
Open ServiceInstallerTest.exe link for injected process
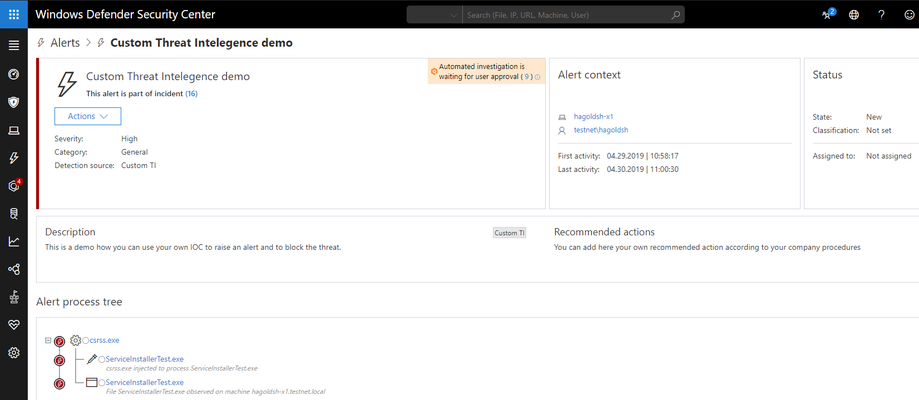[x=145, y=359]
